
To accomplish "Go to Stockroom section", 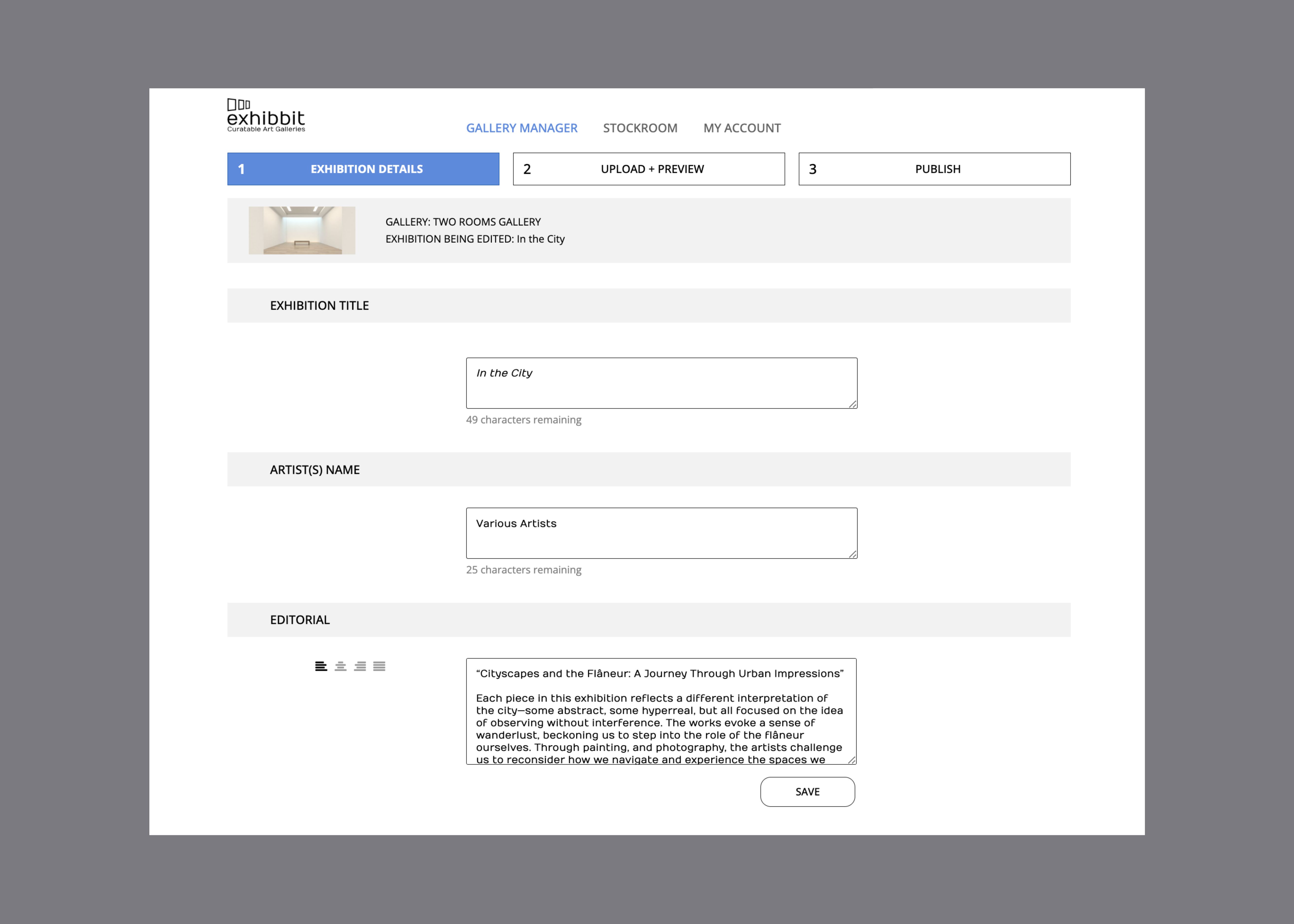I will (640, 128).
